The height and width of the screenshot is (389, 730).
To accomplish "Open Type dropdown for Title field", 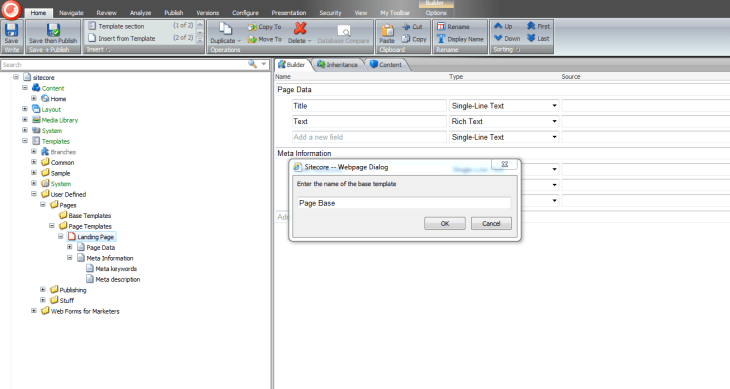I will pos(554,106).
